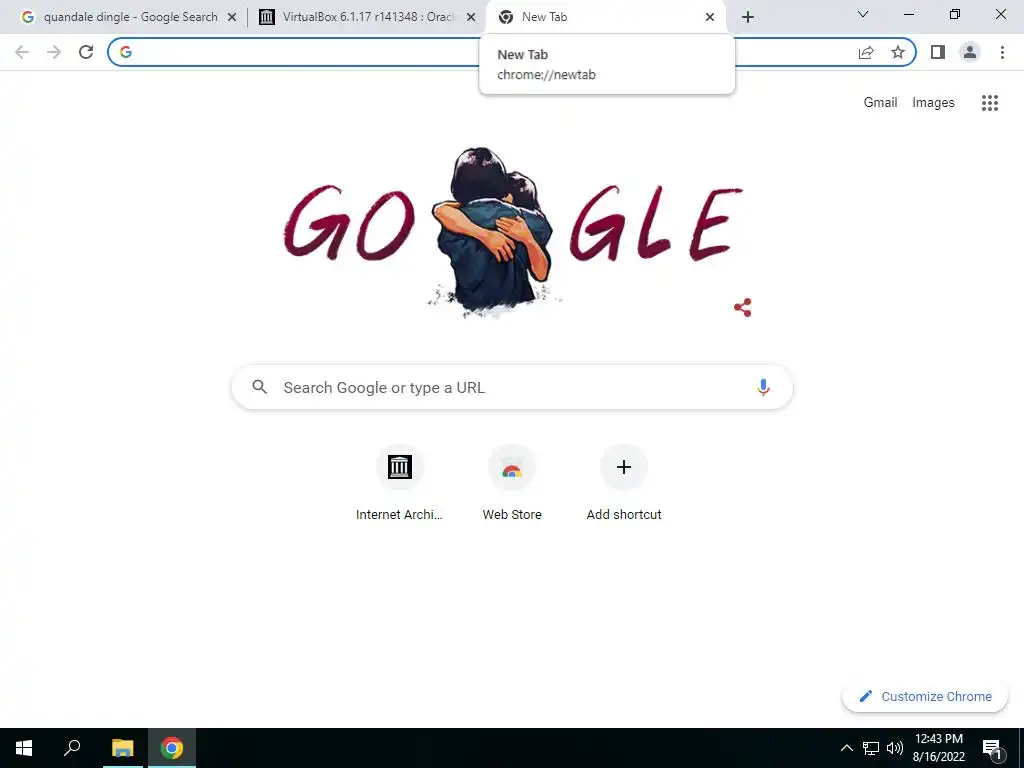Open a new tab with plus button
This screenshot has width=1024, height=768.
tap(748, 17)
